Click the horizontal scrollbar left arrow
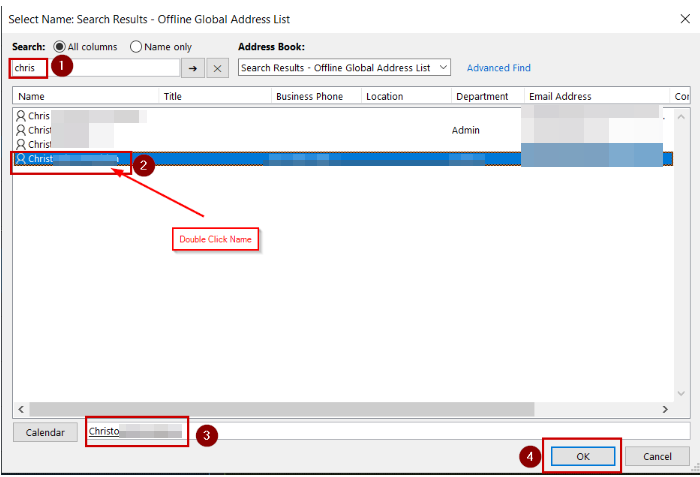 pos(21,410)
